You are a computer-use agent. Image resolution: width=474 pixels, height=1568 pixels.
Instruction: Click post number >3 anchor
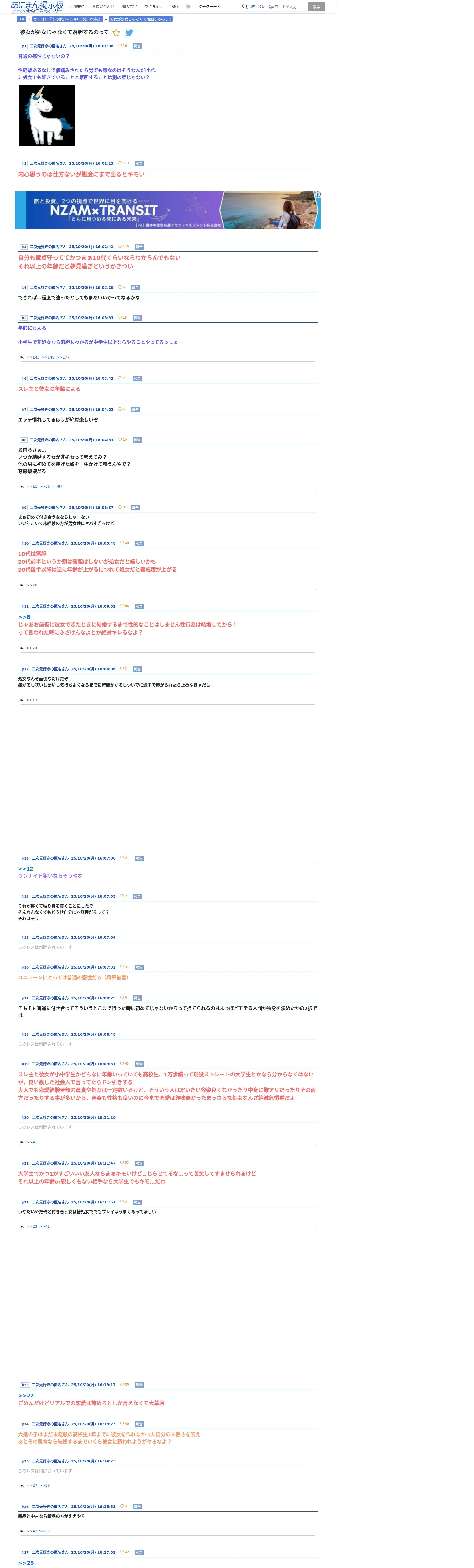pyautogui.click(x=24, y=247)
